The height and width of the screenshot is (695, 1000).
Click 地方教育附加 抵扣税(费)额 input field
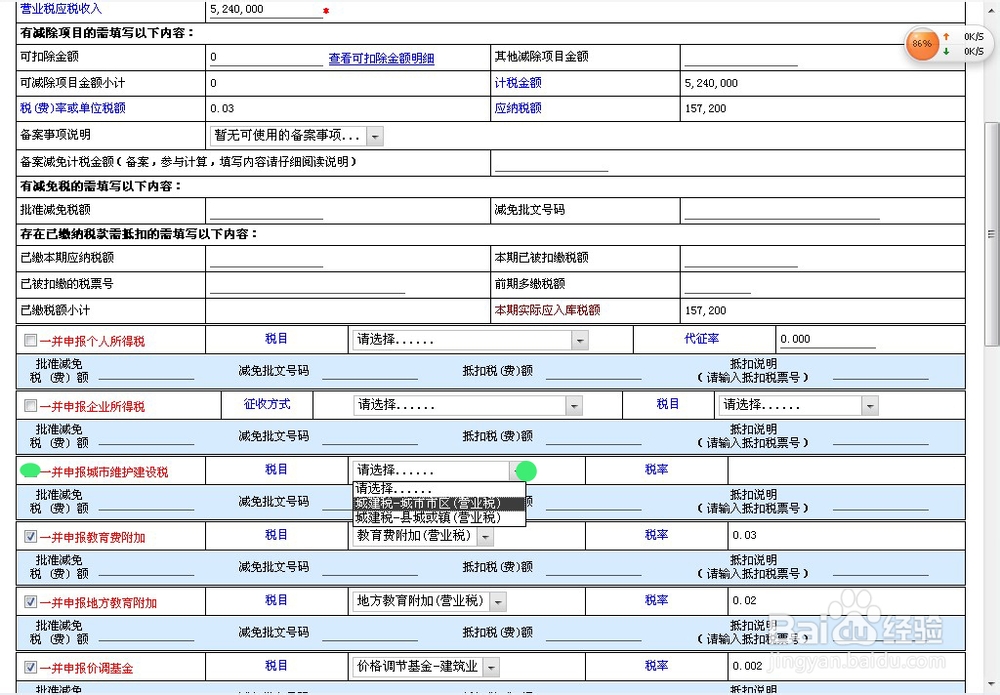coord(594,634)
